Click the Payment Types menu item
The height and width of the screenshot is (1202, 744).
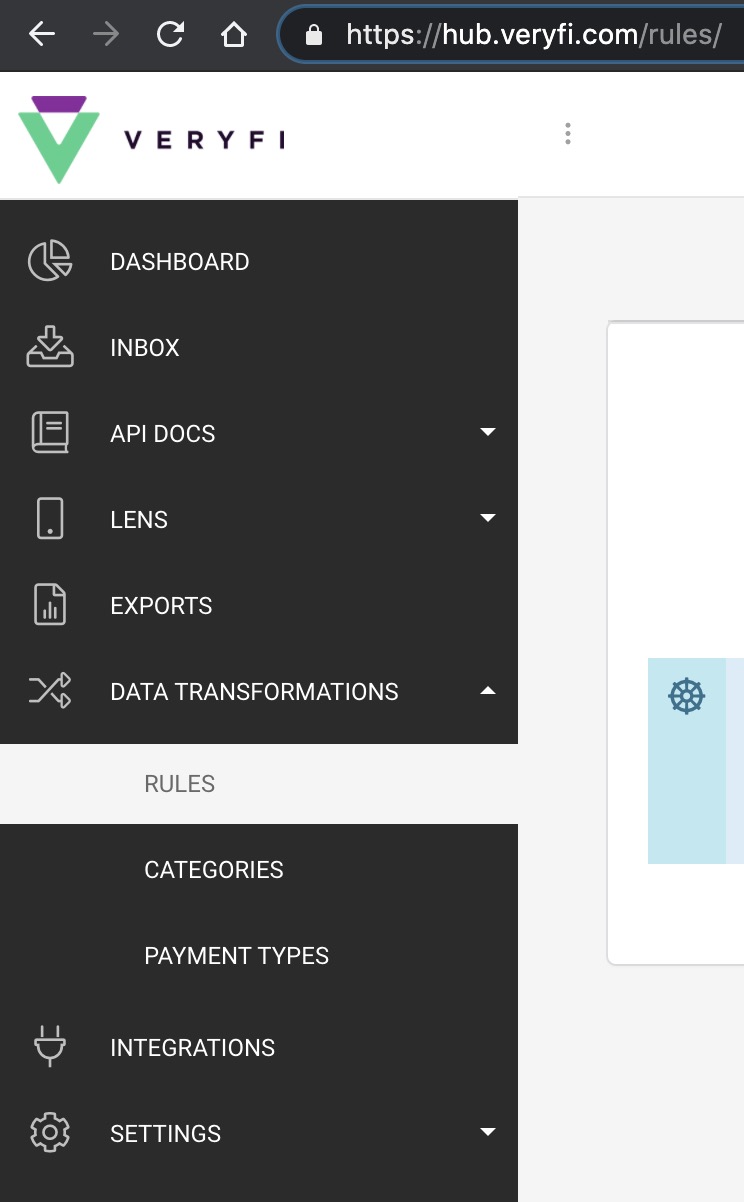[x=236, y=955]
